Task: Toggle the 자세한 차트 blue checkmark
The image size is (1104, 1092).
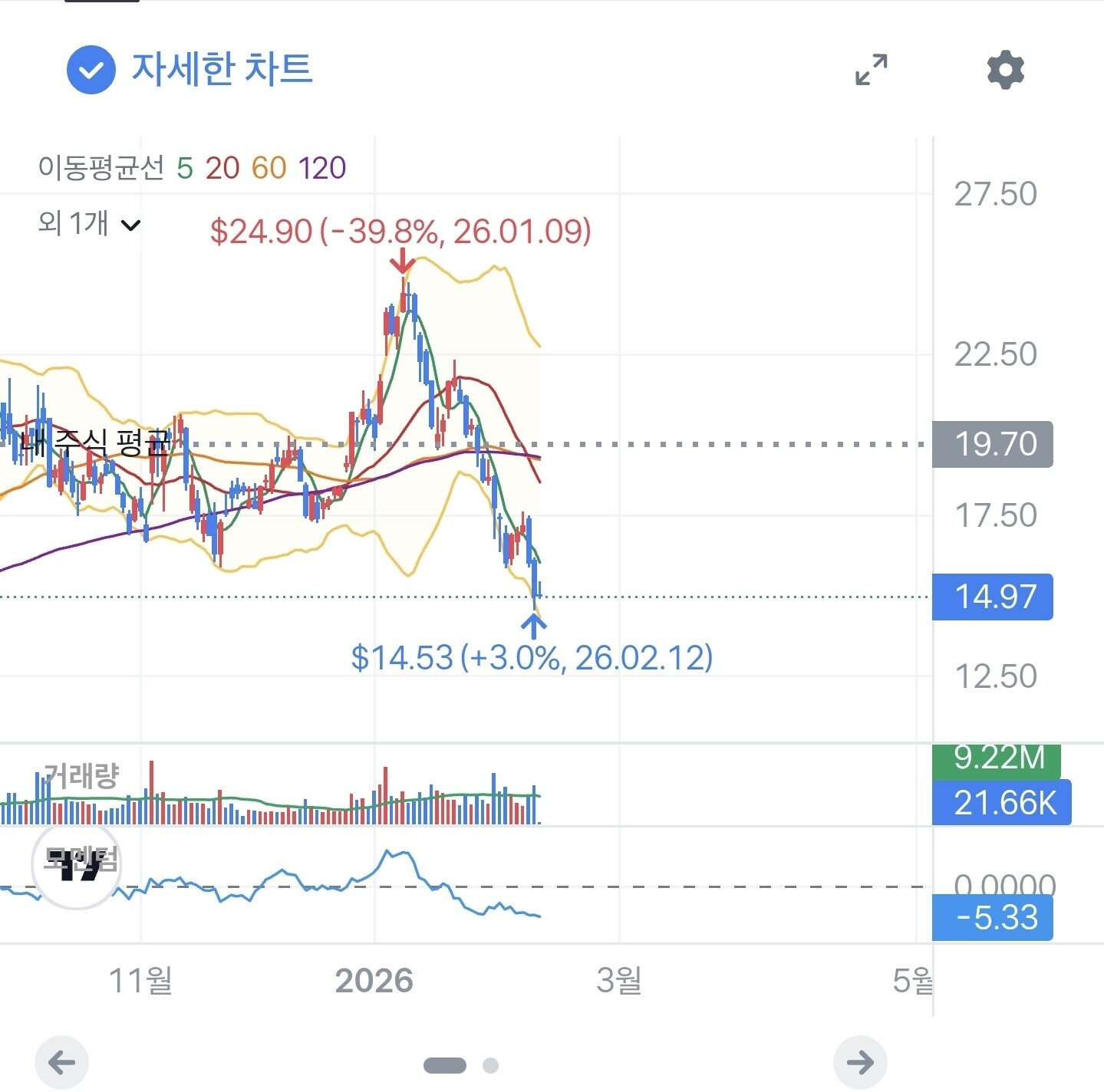Action: pyautogui.click(x=91, y=70)
